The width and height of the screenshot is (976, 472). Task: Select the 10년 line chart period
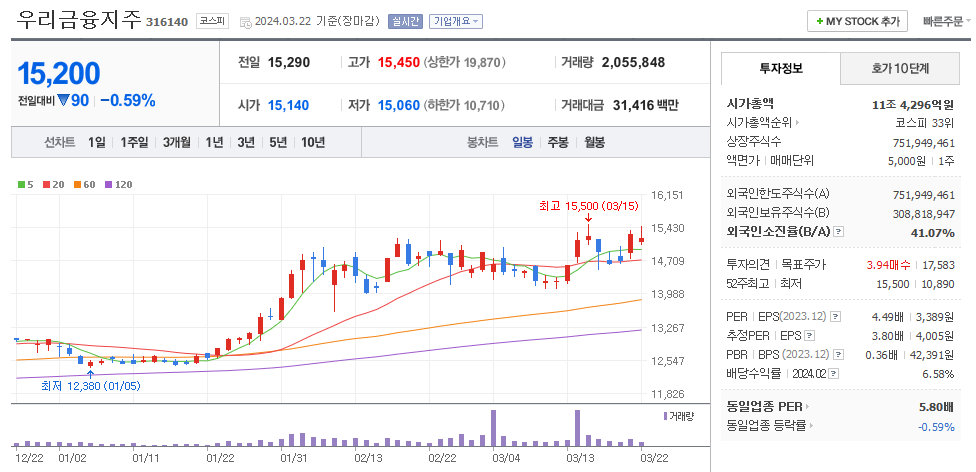coord(313,143)
